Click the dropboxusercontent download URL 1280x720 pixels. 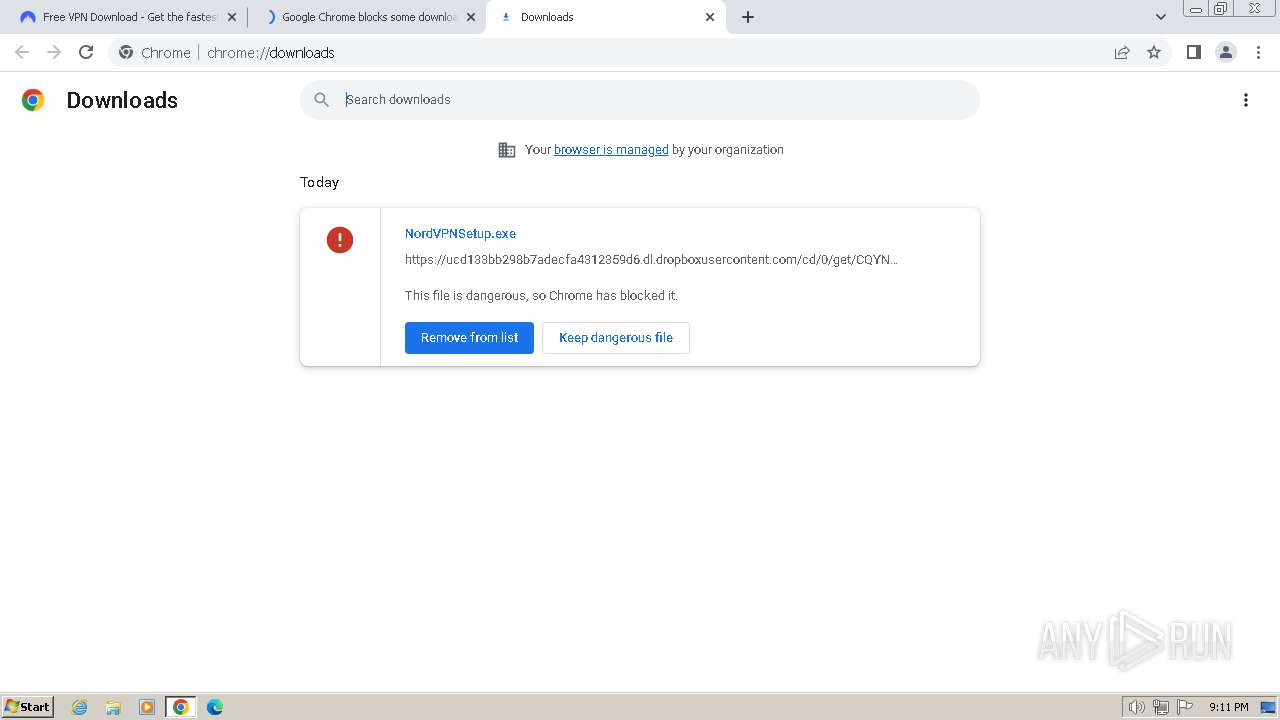point(651,259)
